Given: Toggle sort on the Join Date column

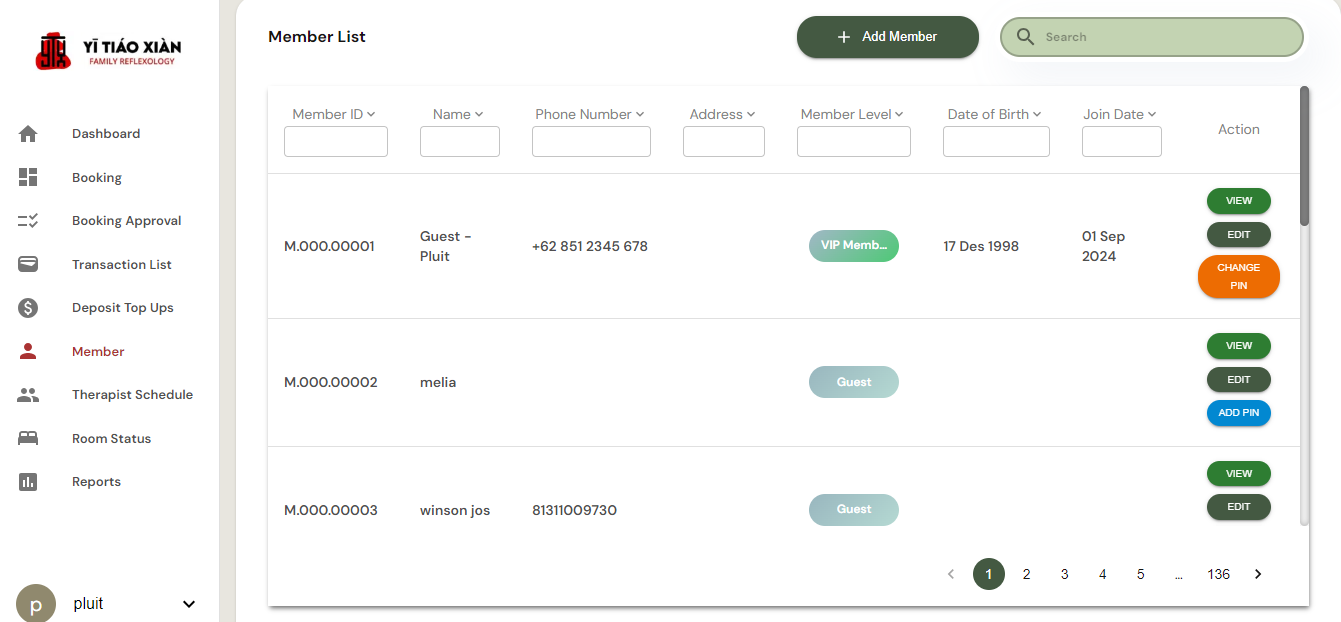Looking at the screenshot, I should 1152,115.
